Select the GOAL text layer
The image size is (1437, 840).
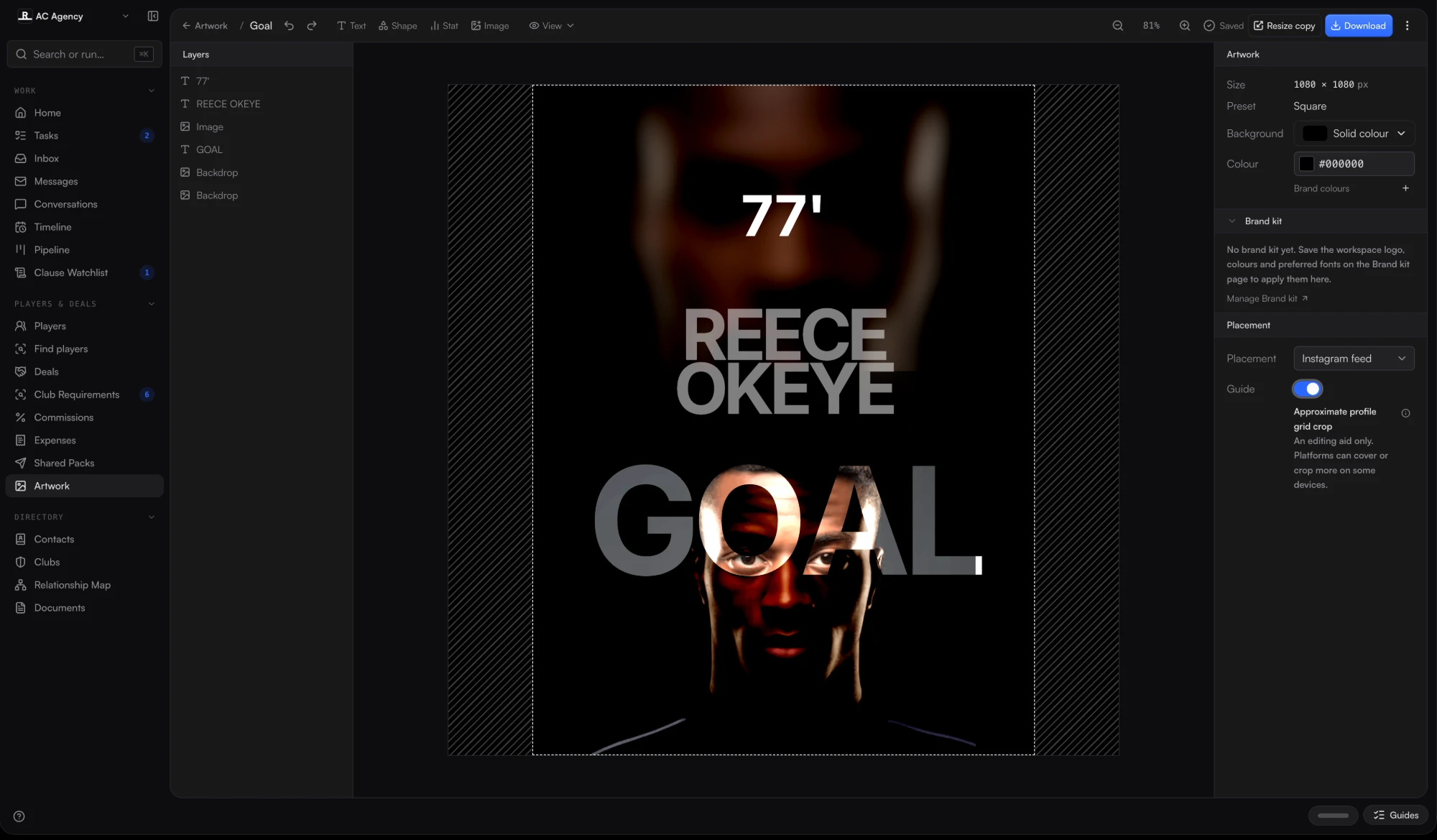click(262, 150)
